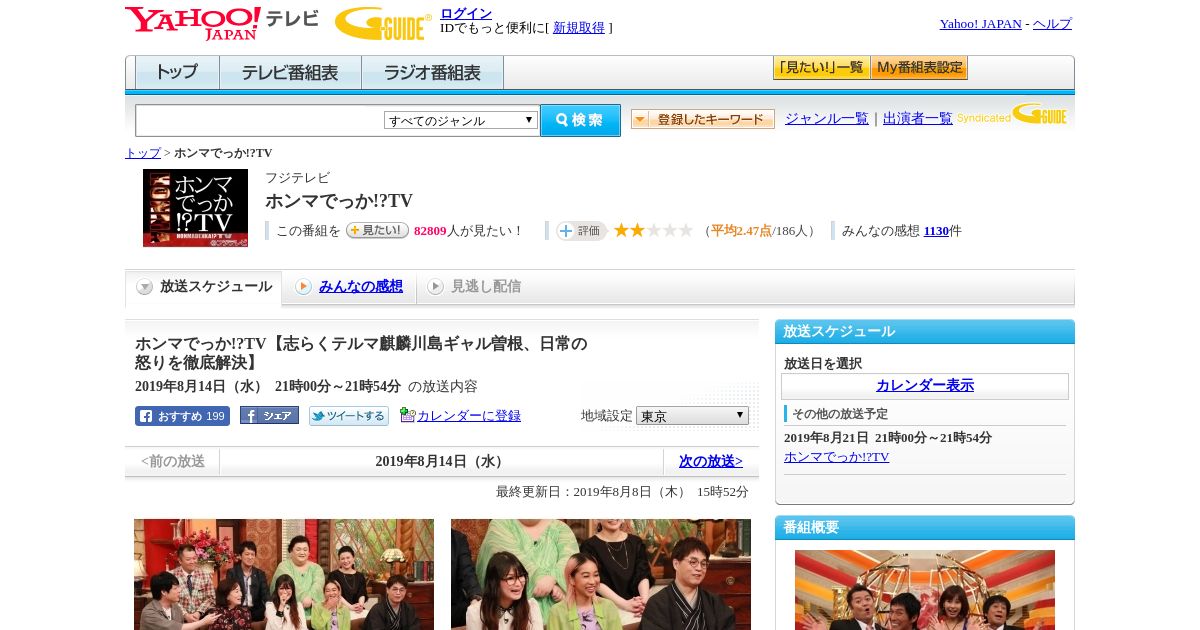Click the 評価 rating plus button
This screenshot has height=630, width=1200.
pyautogui.click(x=582, y=231)
